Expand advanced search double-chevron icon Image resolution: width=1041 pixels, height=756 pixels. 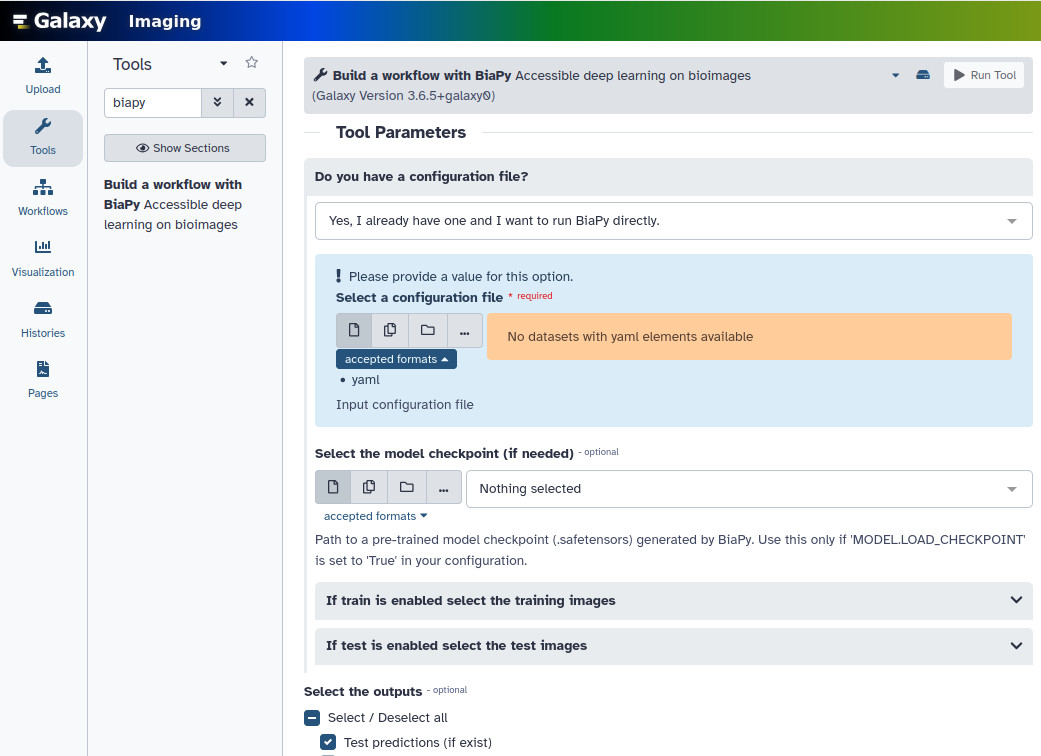tap(217, 102)
